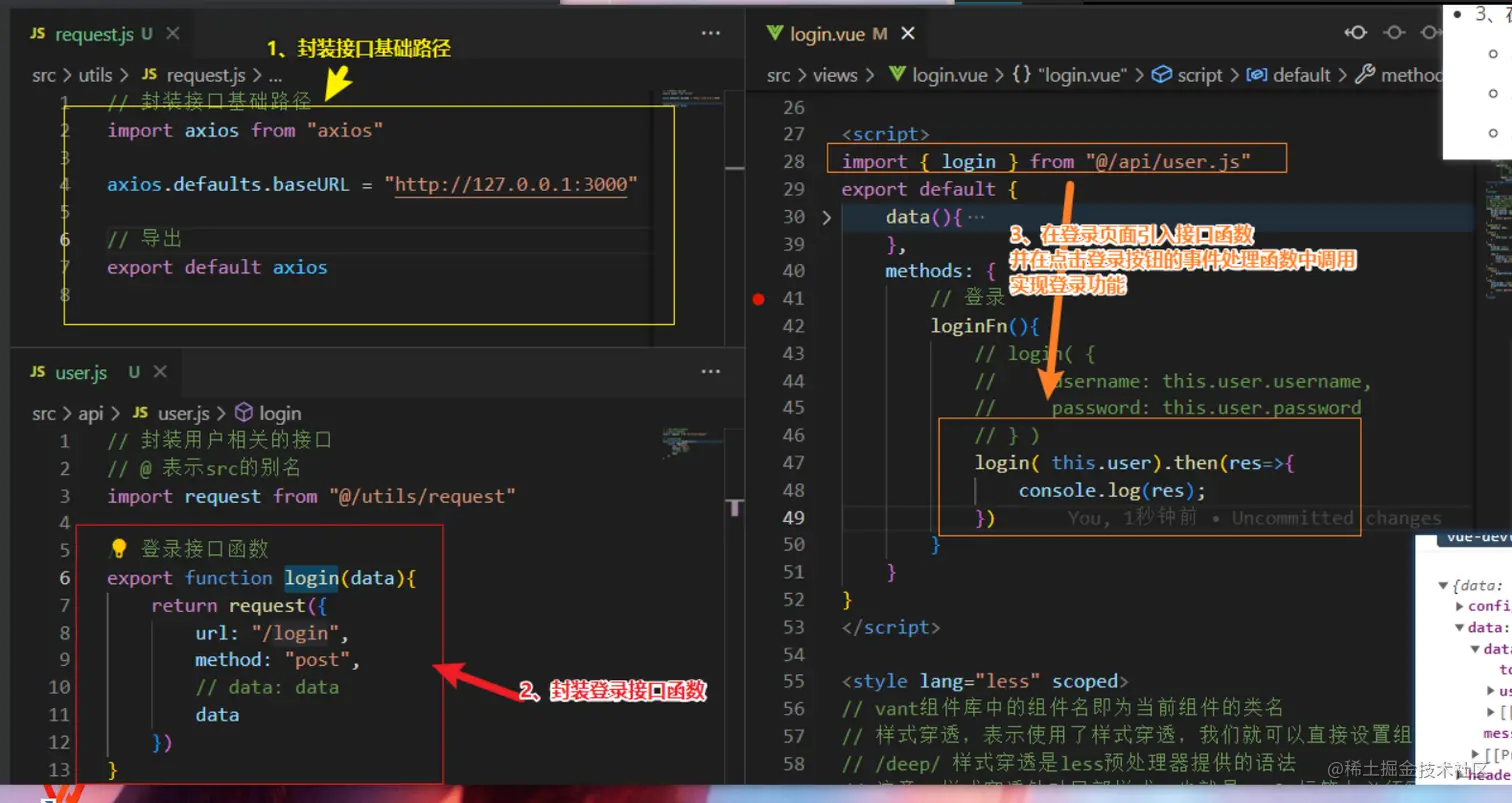Open api breadcrumb in user.js editor
Image resolution: width=1512 pixels, height=803 pixels.
pyautogui.click(x=91, y=413)
